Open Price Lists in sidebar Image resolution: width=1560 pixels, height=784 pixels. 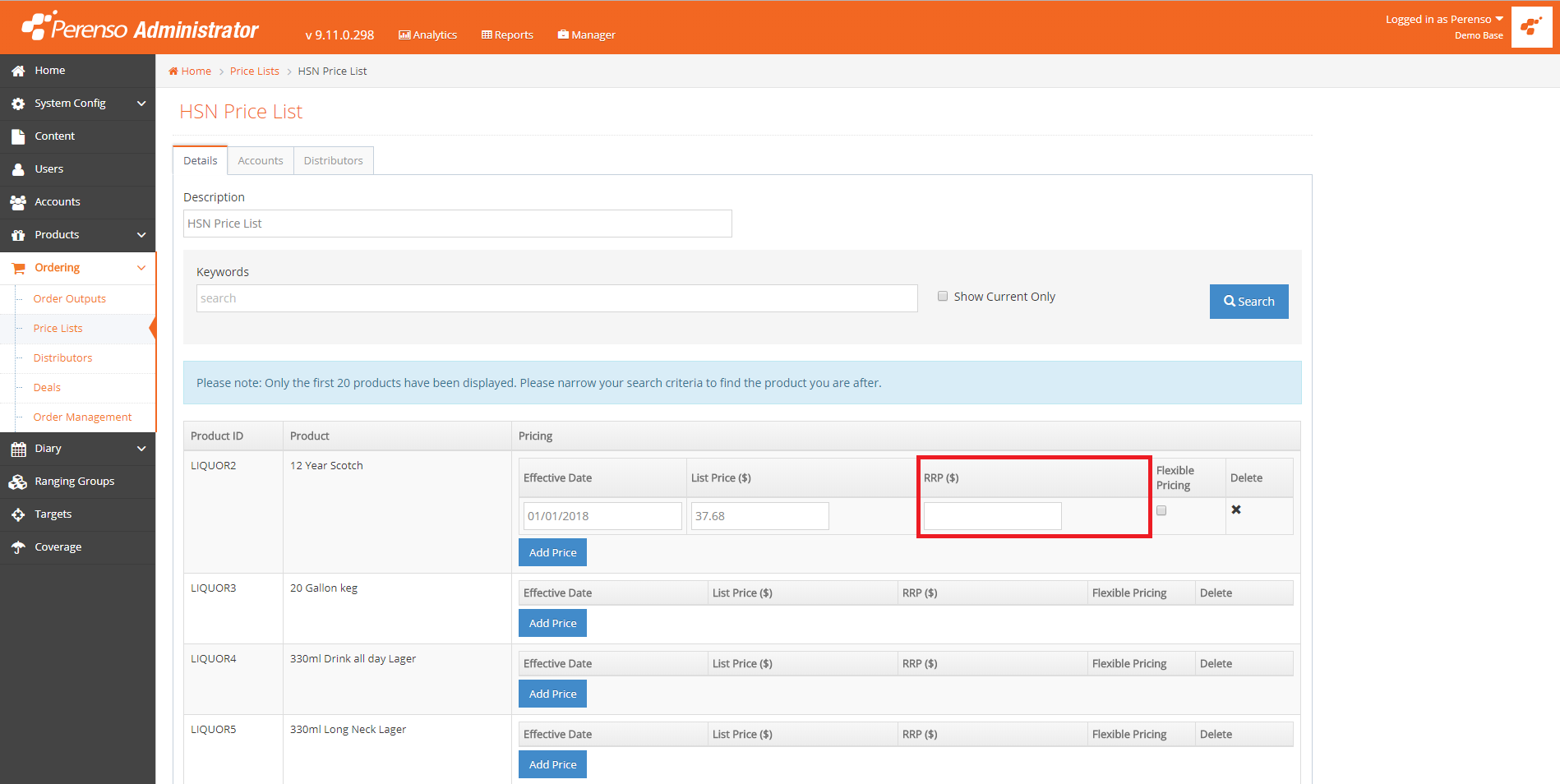[58, 329]
